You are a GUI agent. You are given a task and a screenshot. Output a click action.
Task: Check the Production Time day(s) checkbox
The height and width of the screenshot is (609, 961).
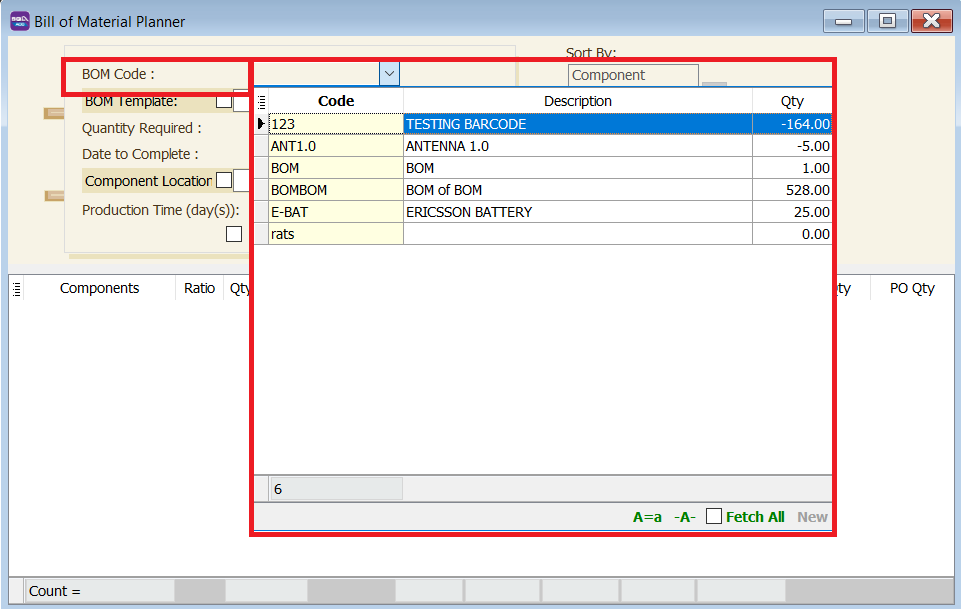point(233,233)
